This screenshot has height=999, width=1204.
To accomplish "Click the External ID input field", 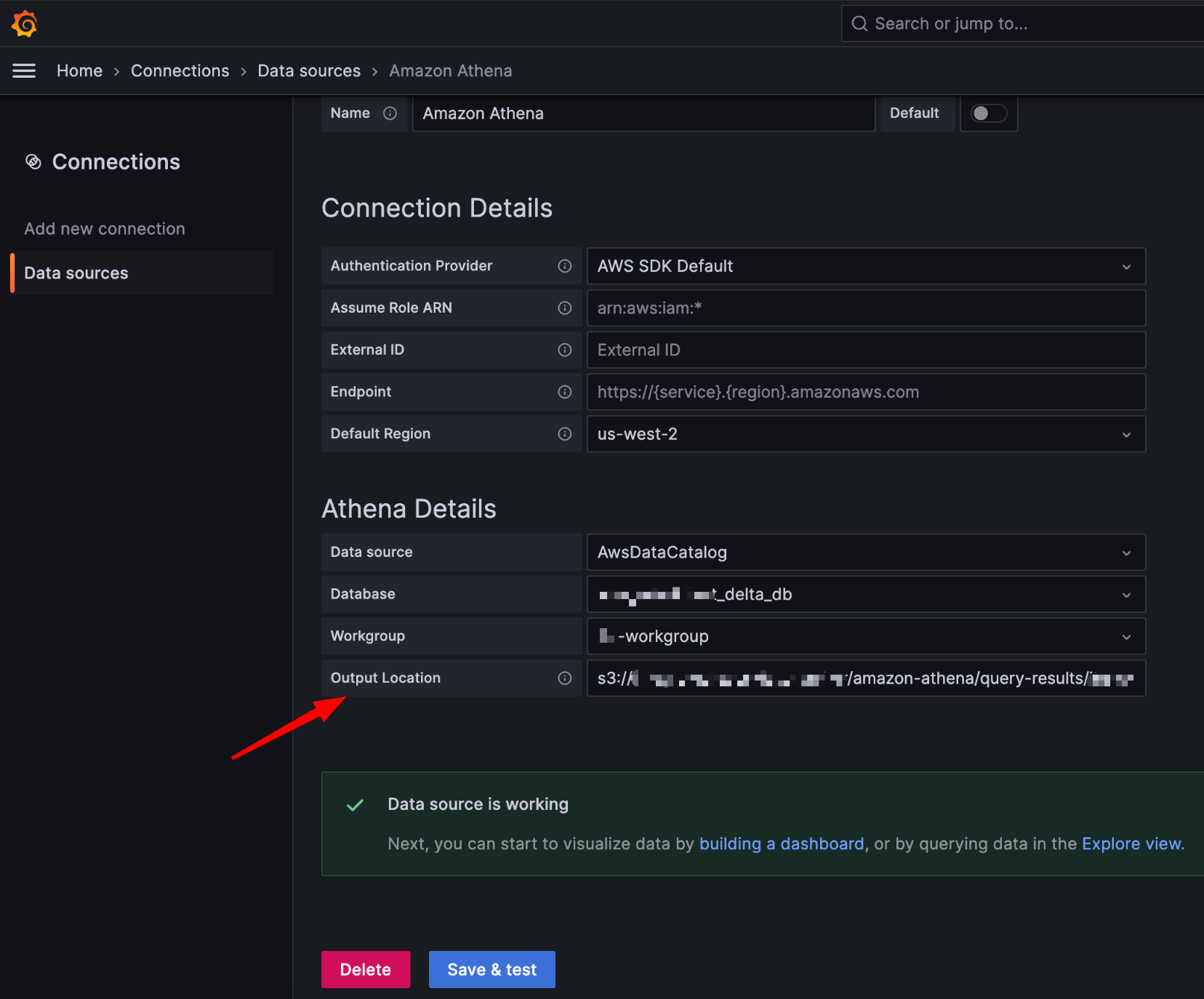I will click(x=865, y=350).
